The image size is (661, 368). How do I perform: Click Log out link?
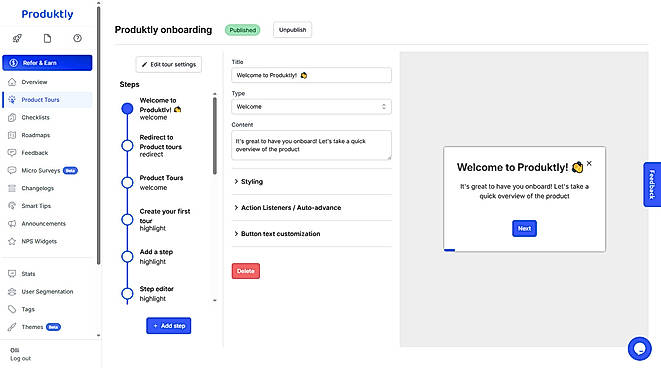click(21, 358)
